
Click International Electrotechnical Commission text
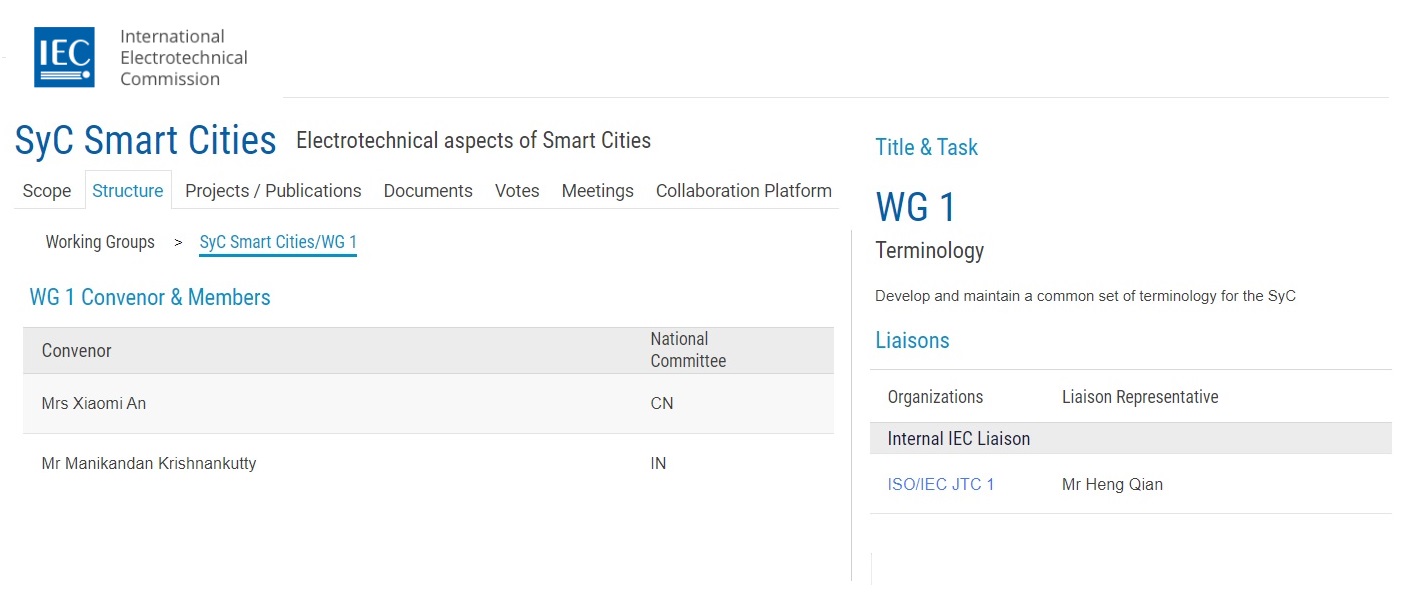pos(184,57)
